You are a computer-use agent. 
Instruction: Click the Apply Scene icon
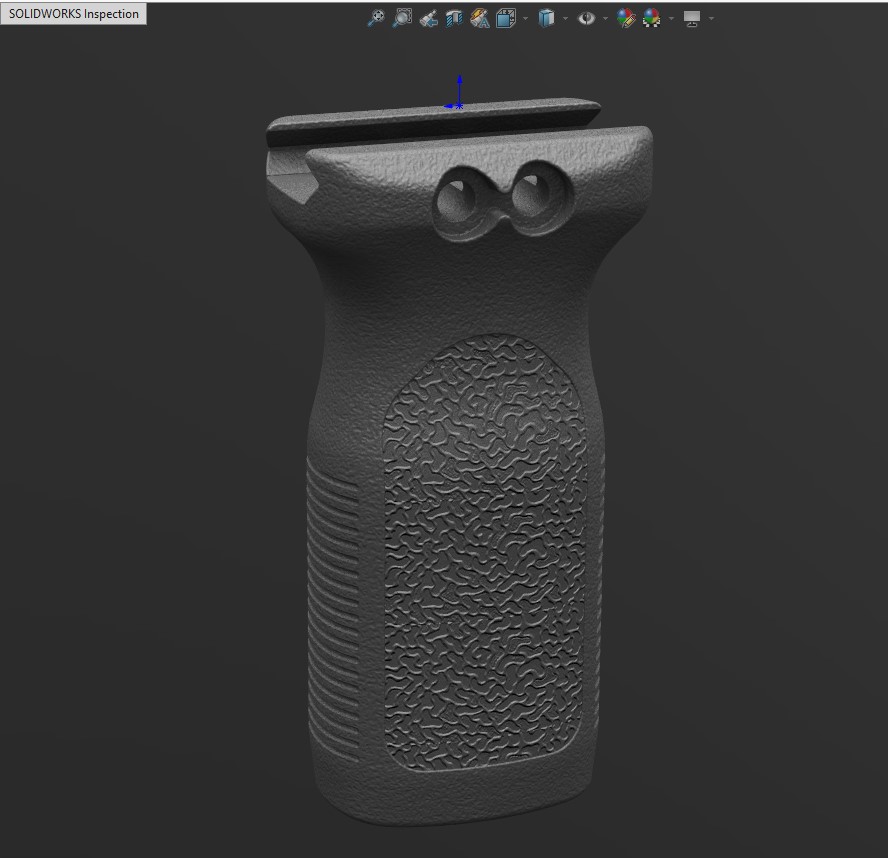tap(652, 18)
